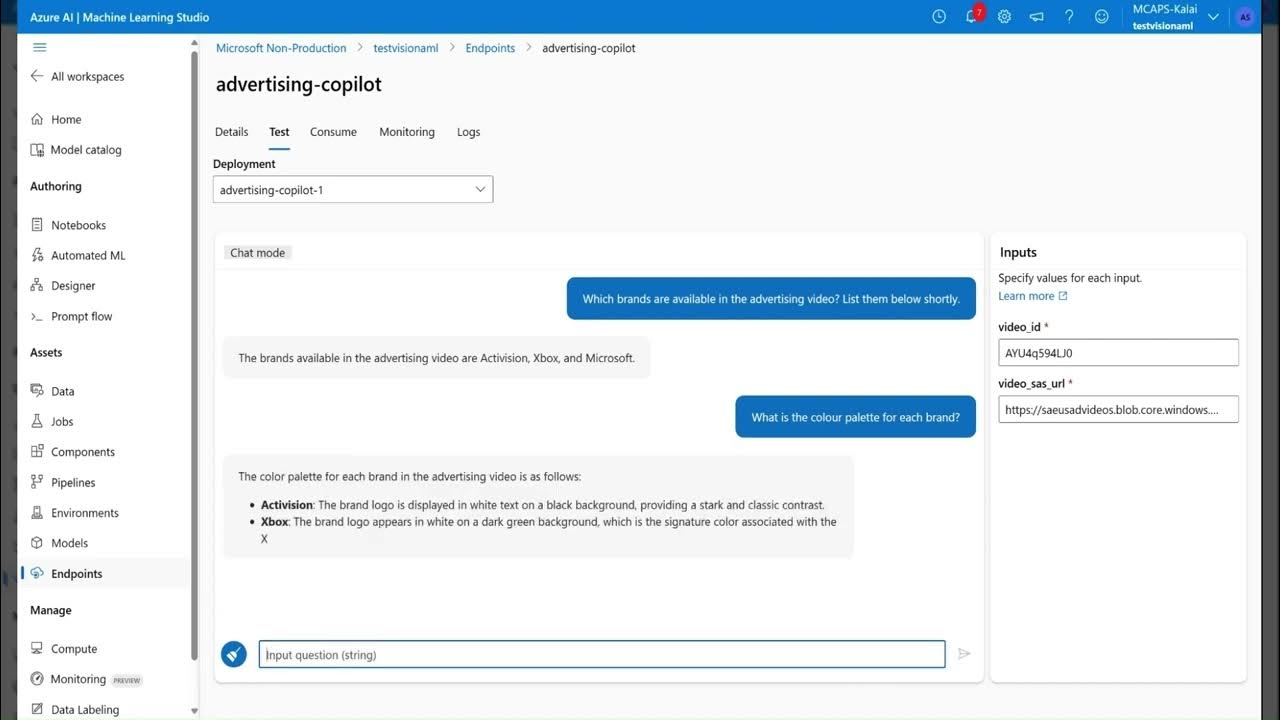1280x720 pixels.
Task: Clear chat with the broom button
Action: (234, 654)
